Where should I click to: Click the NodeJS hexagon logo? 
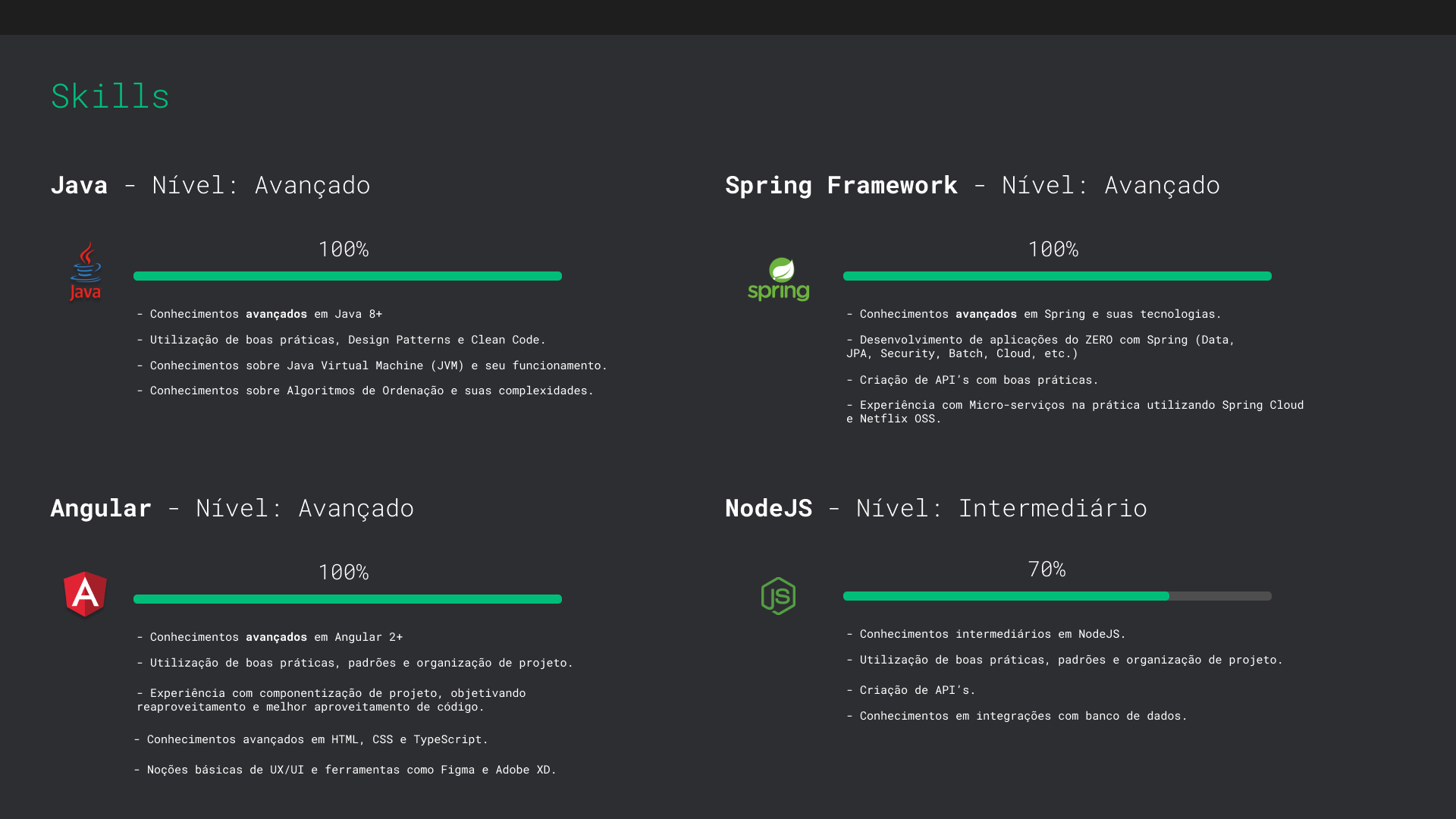pyautogui.click(x=778, y=595)
